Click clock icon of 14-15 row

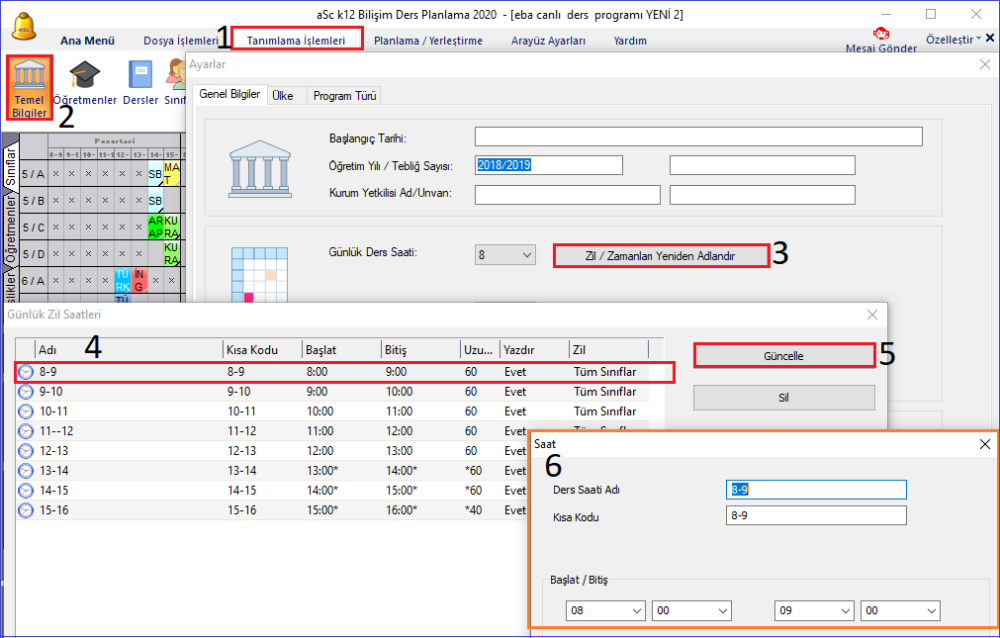(x=26, y=491)
